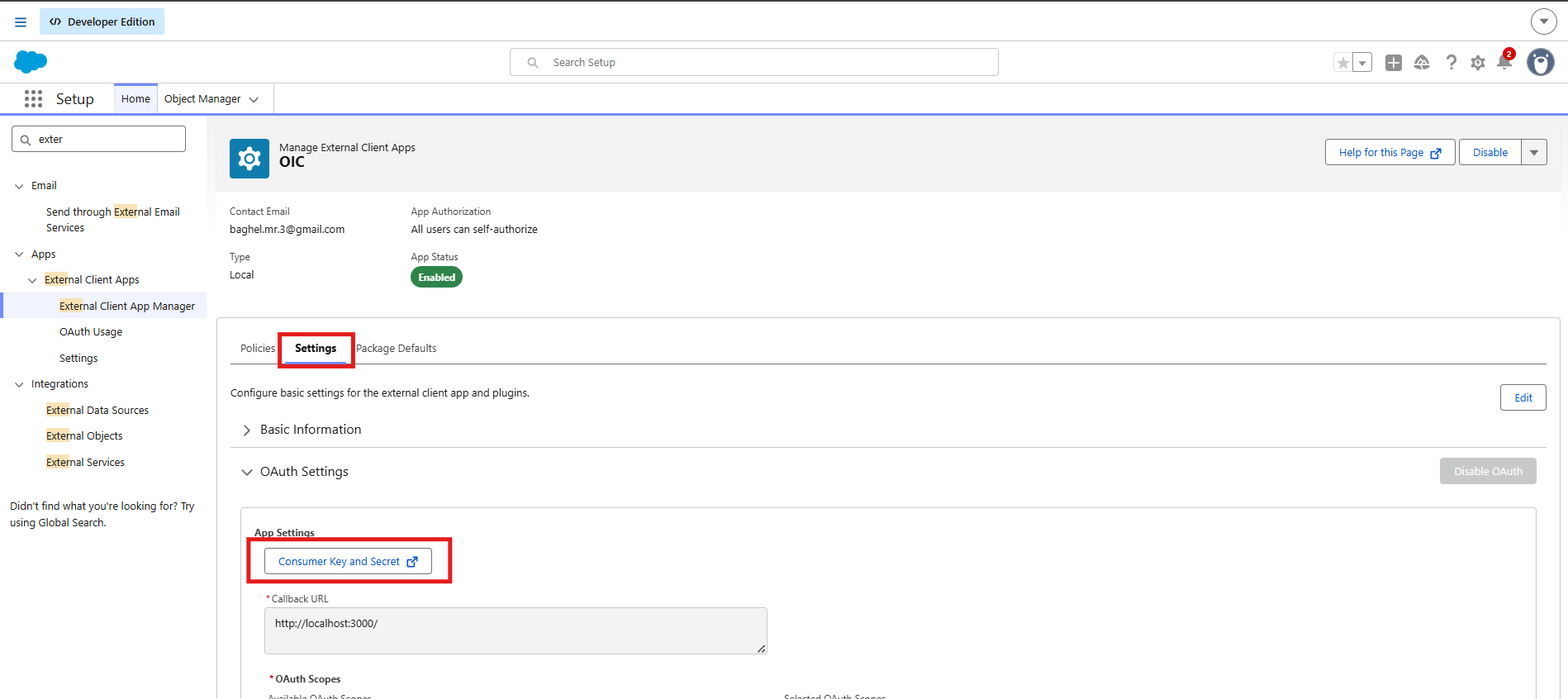Switch to the Home tab
1568x699 pixels.
pos(135,99)
